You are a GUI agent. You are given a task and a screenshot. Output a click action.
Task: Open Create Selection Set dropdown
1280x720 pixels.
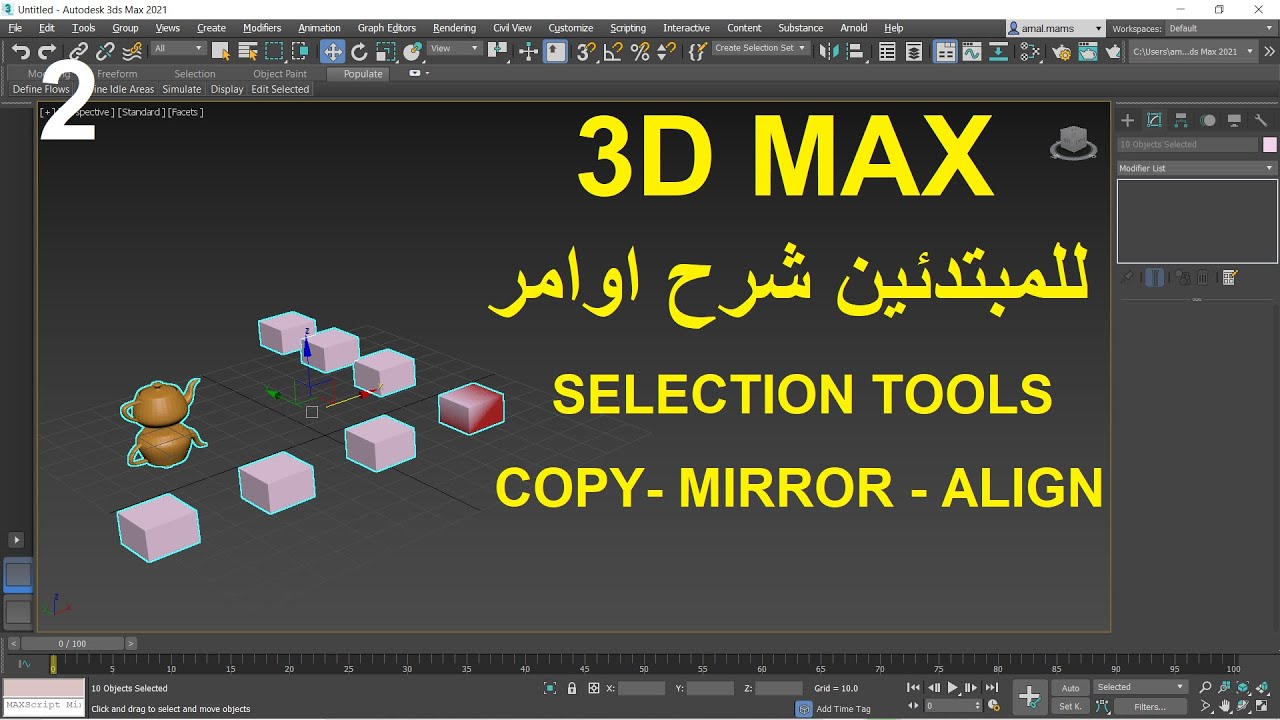(x=760, y=48)
